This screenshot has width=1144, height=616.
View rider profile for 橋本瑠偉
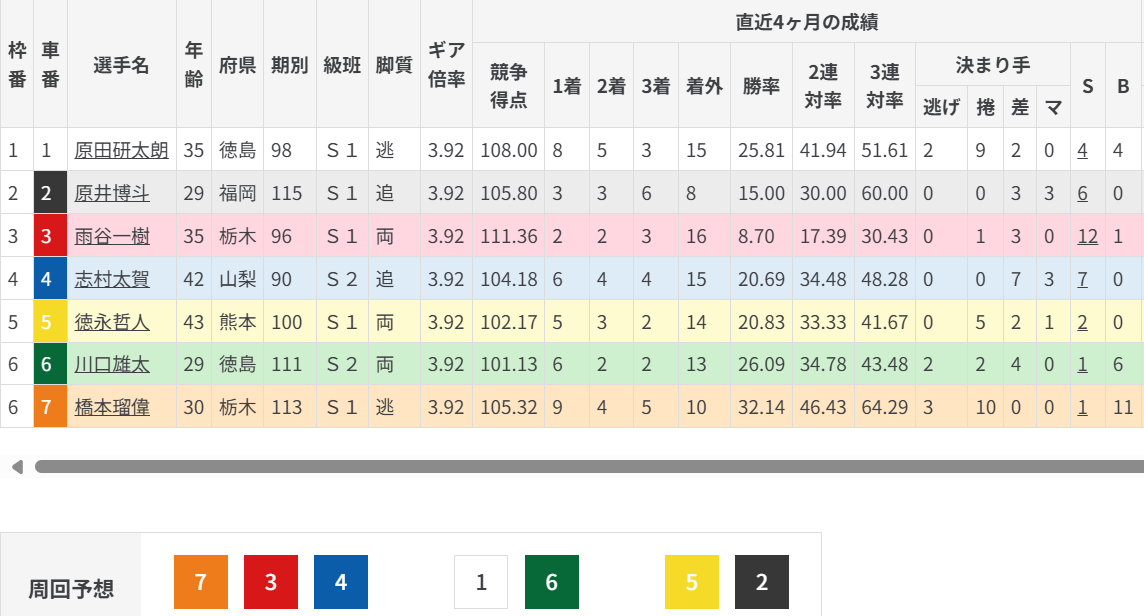pyautogui.click(x=112, y=408)
